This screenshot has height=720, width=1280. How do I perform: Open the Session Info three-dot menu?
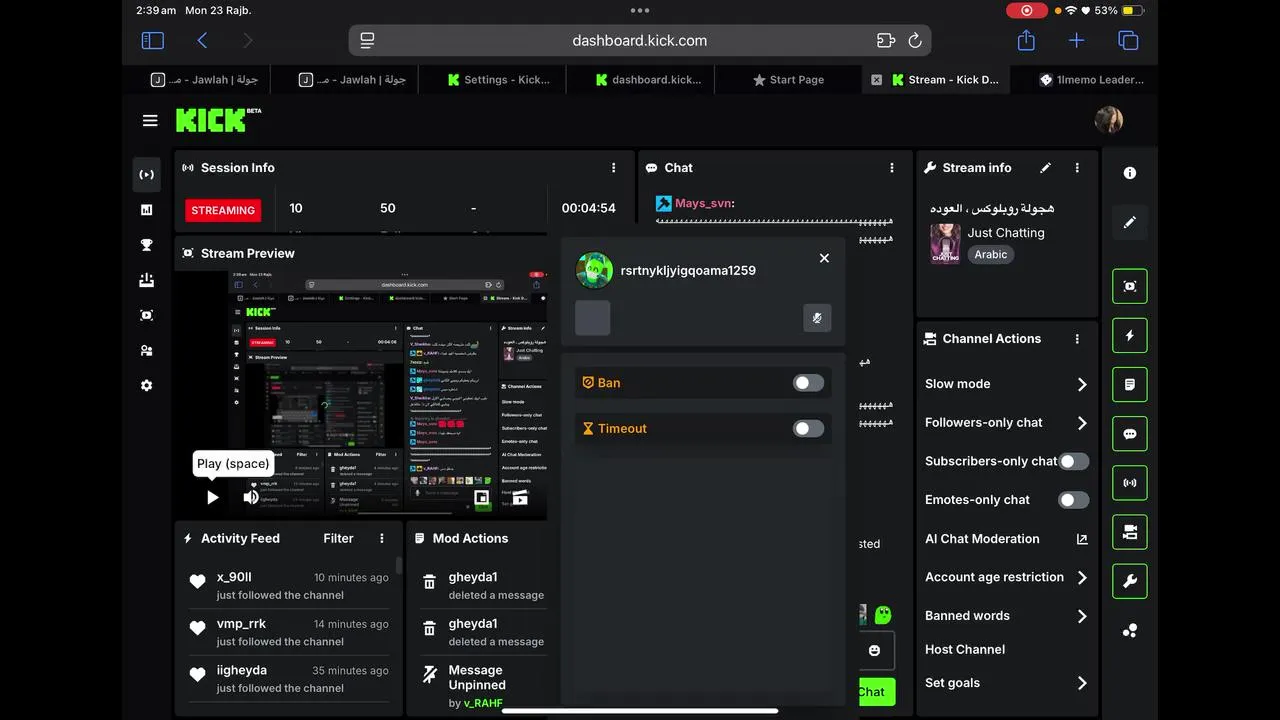point(614,168)
